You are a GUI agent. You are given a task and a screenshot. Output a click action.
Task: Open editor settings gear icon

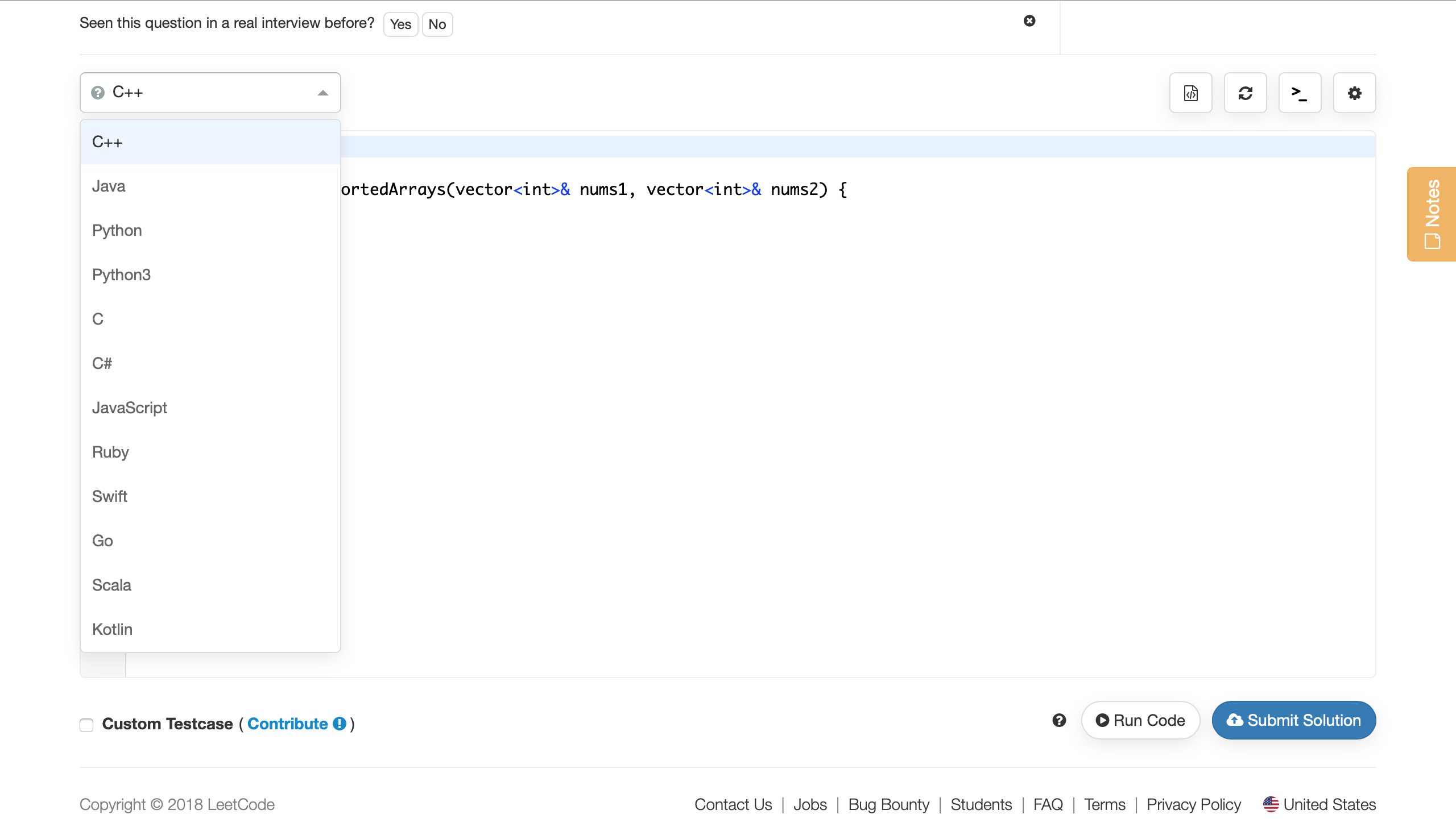point(1354,93)
